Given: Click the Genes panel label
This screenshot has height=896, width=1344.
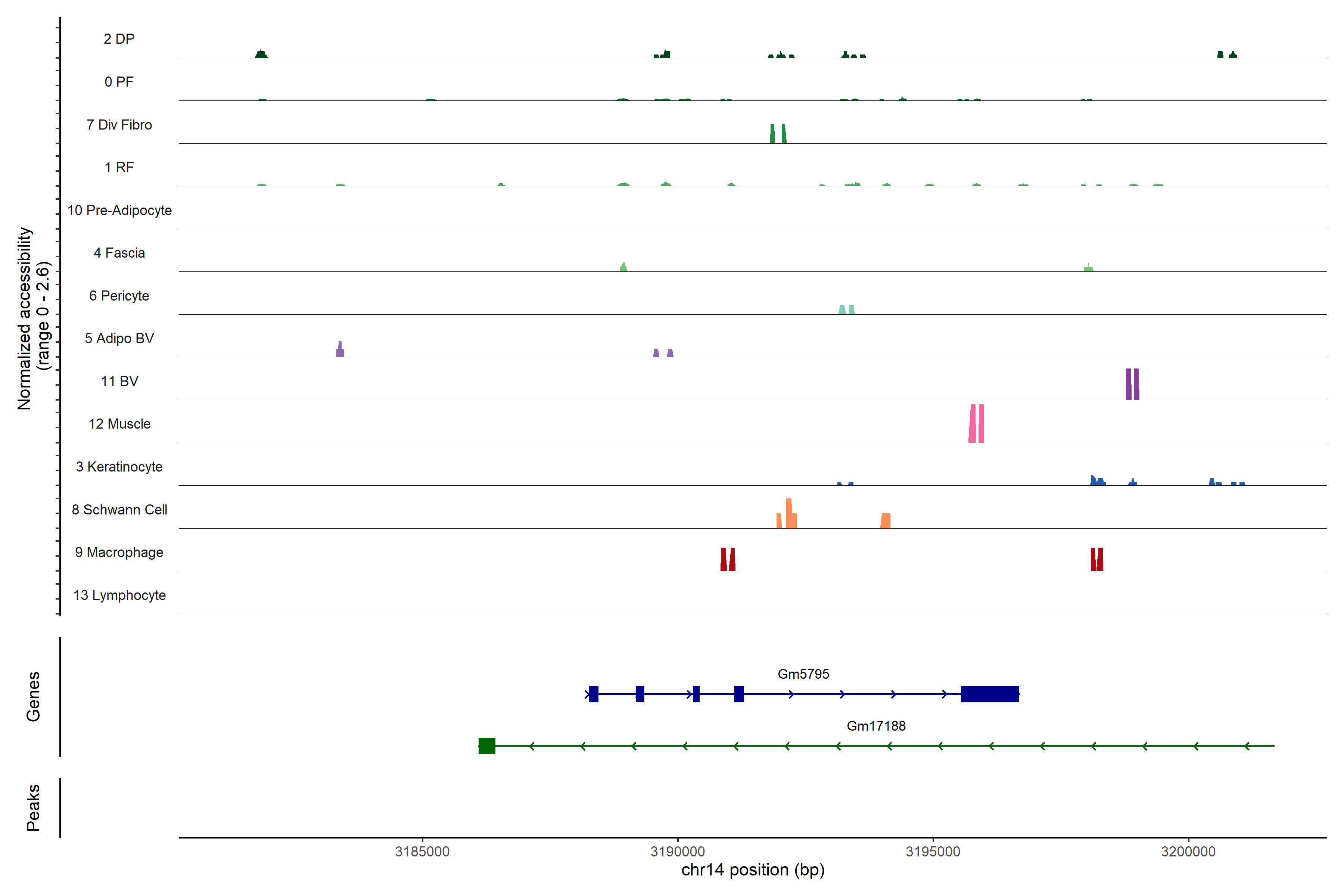Looking at the screenshot, I should click(33, 696).
